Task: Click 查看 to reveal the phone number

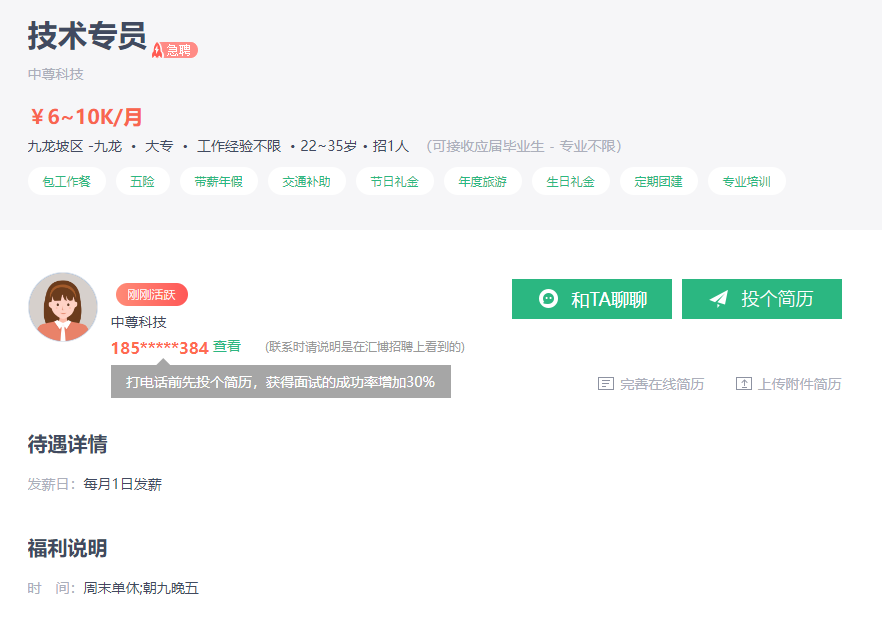Action: click(227, 346)
